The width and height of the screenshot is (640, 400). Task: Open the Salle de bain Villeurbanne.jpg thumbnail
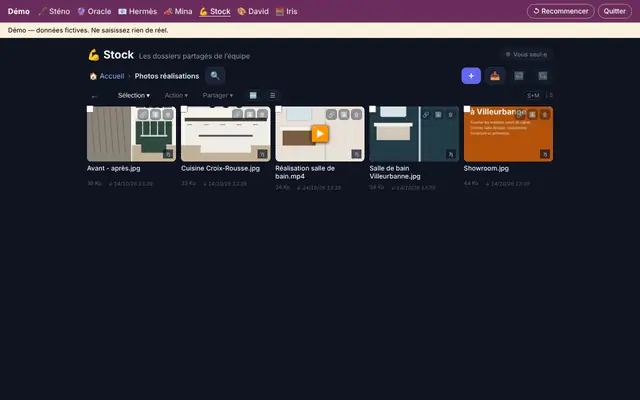pyautogui.click(x=414, y=134)
